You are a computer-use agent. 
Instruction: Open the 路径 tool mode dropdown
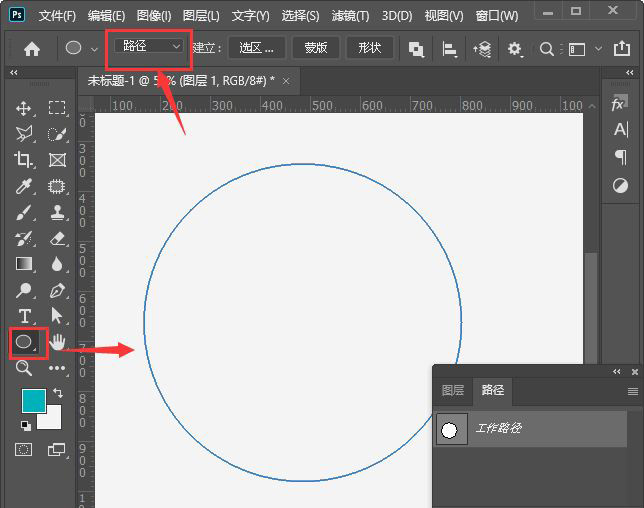(148, 47)
